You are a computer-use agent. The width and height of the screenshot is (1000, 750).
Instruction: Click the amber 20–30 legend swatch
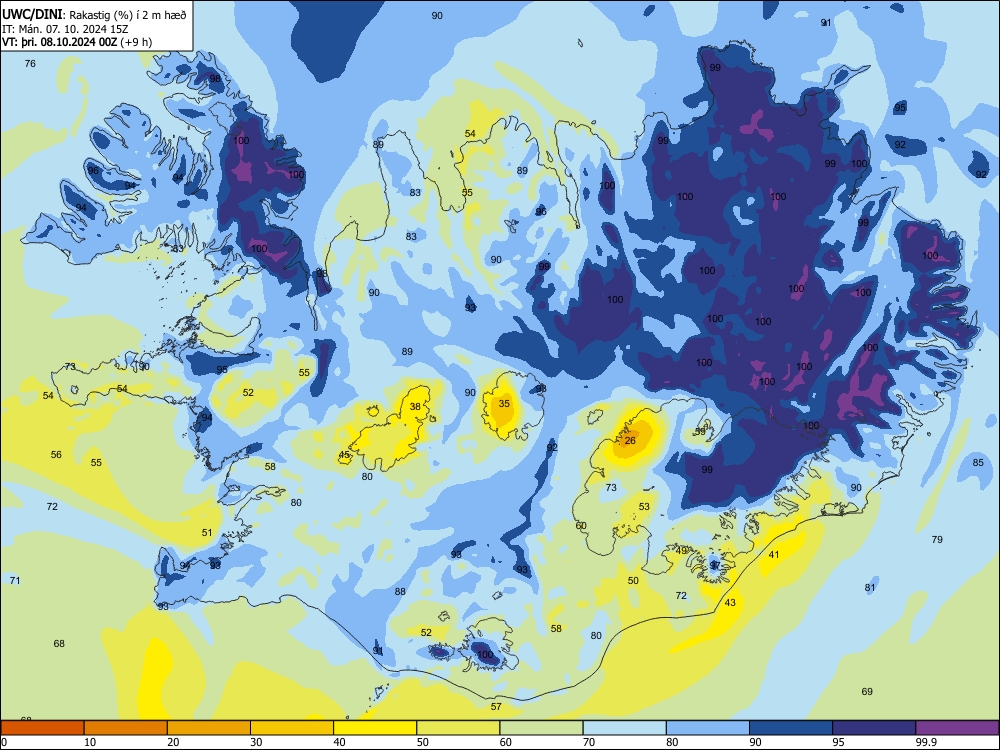pos(209,728)
